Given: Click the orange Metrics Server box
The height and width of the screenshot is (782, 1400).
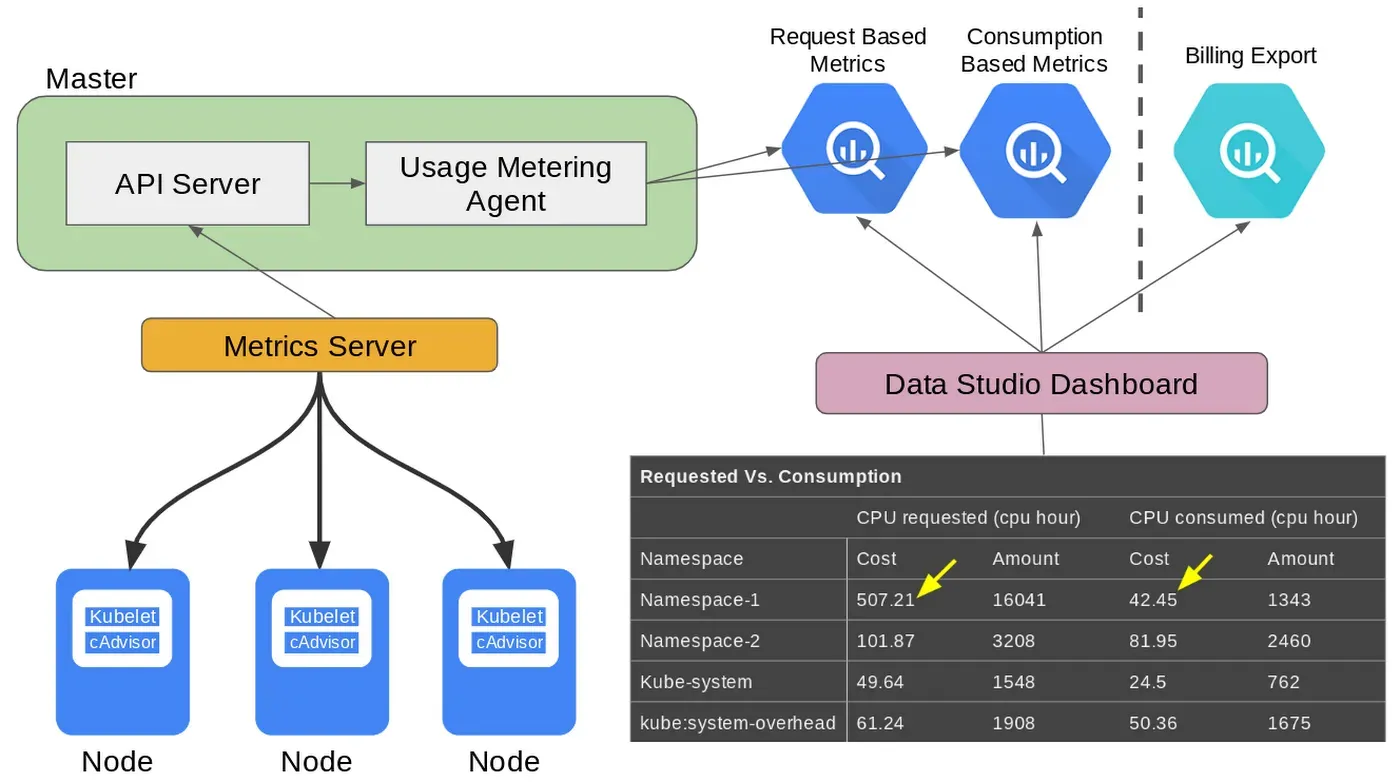Looking at the screenshot, I should pyautogui.click(x=320, y=345).
